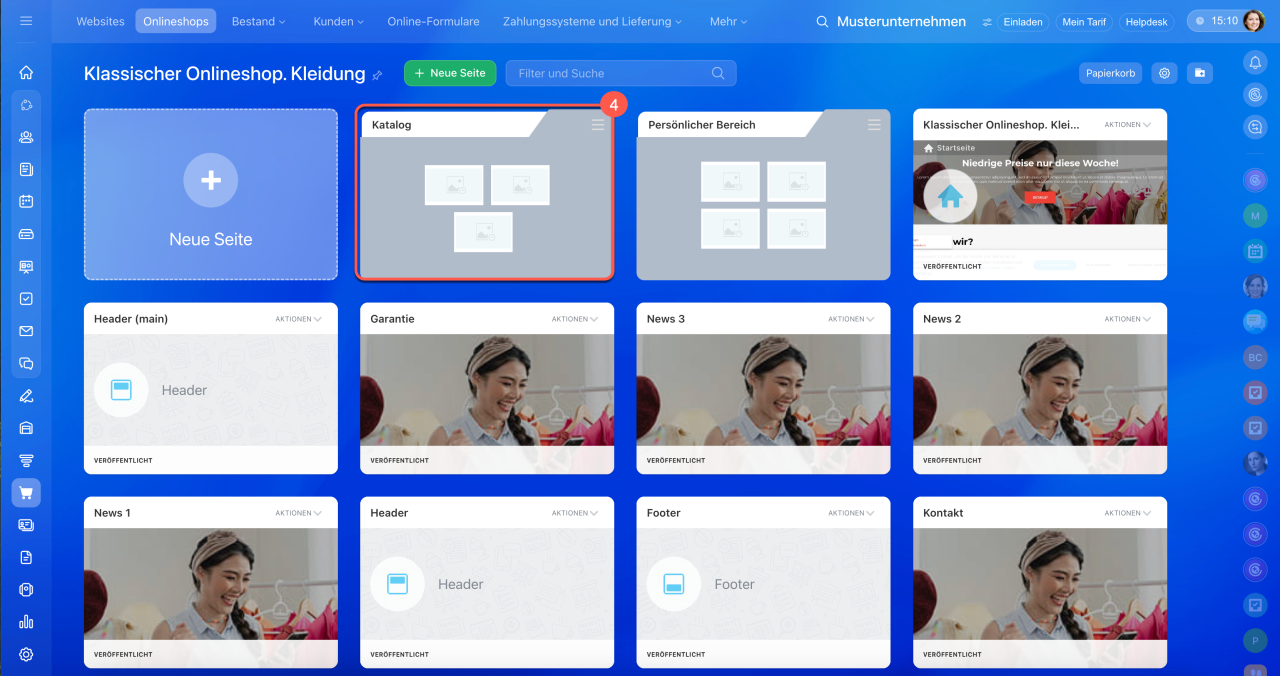This screenshot has height=676, width=1280.
Task: Click the notifications bell icon
Action: (1255, 62)
